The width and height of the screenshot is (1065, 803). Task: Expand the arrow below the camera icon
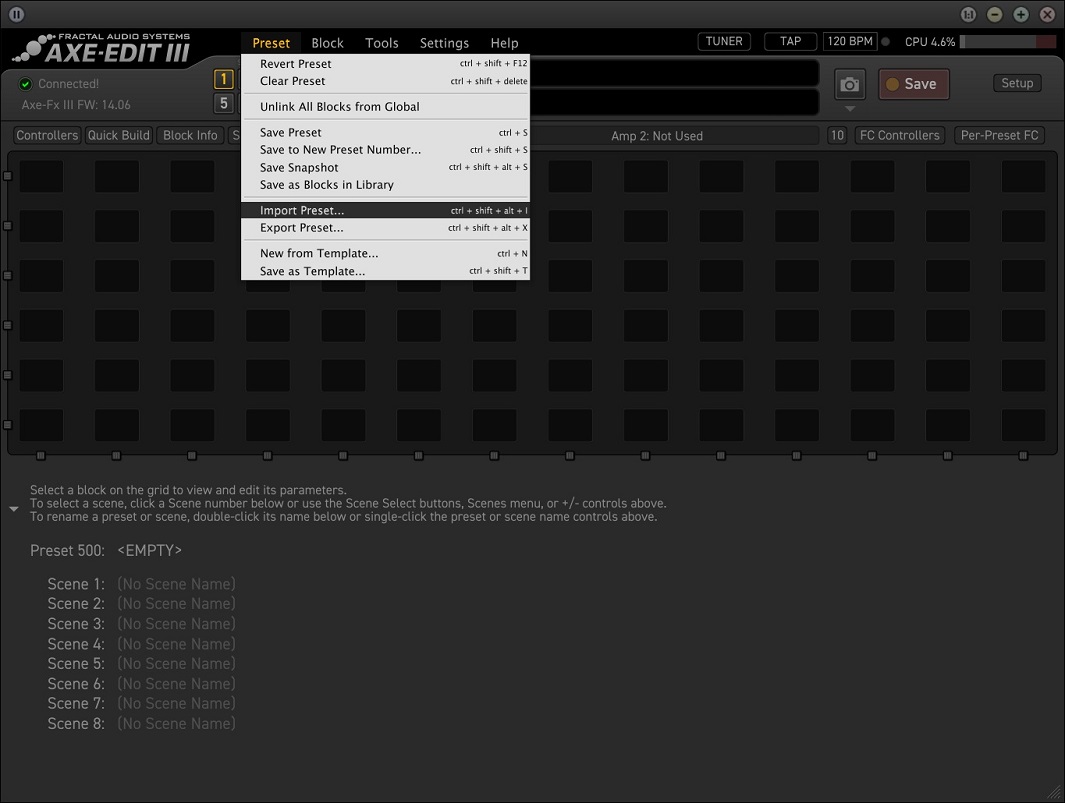849,108
